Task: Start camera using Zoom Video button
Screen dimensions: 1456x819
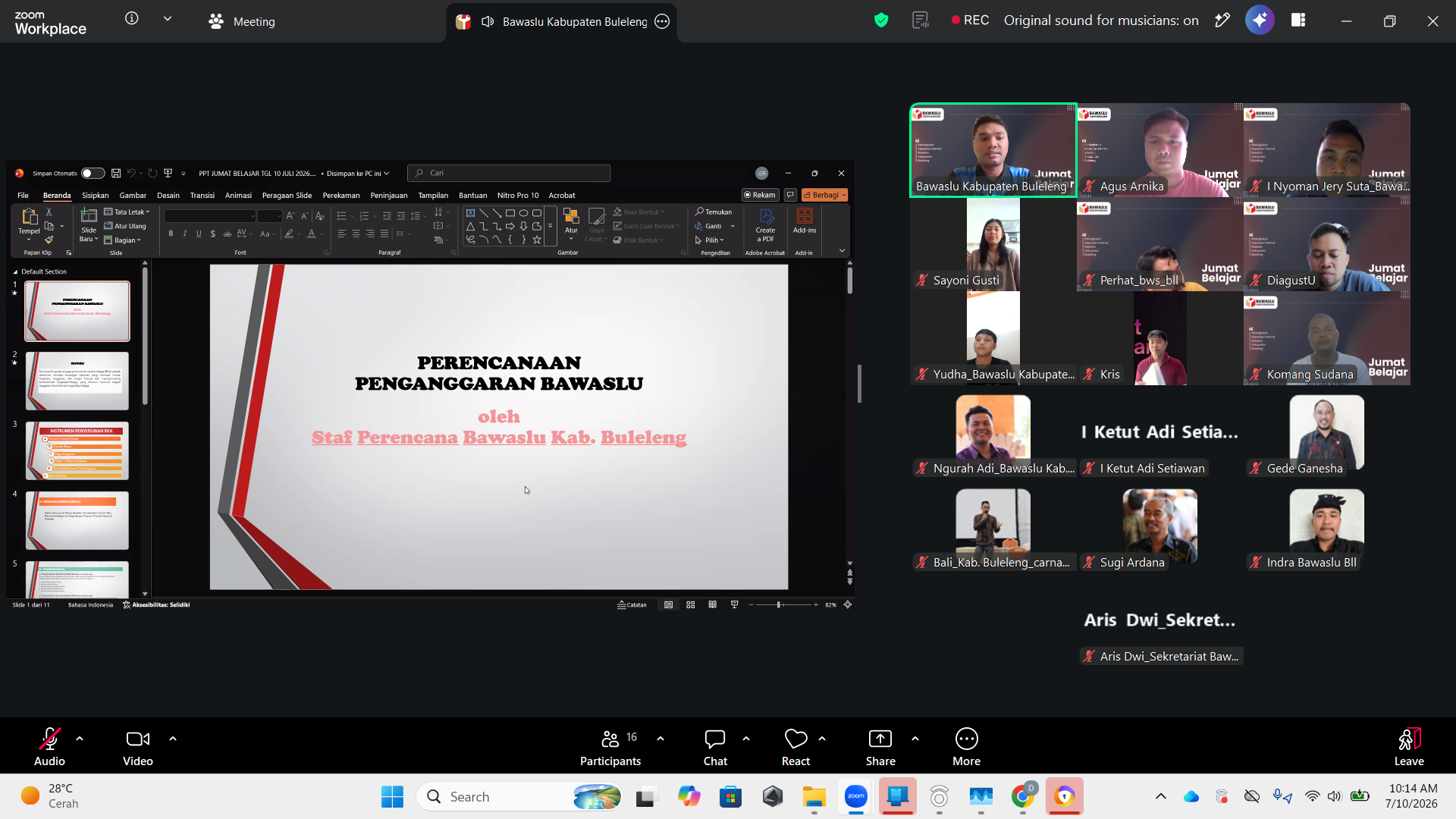Action: click(x=138, y=746)
